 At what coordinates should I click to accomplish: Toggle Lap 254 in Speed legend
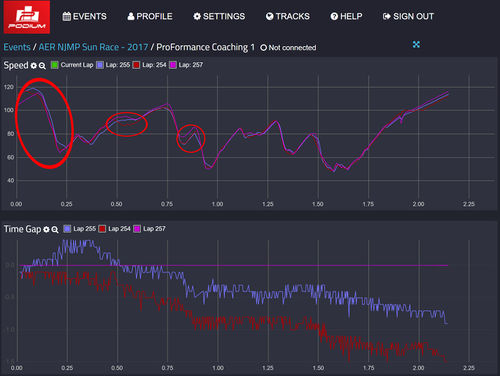(150, 65)
